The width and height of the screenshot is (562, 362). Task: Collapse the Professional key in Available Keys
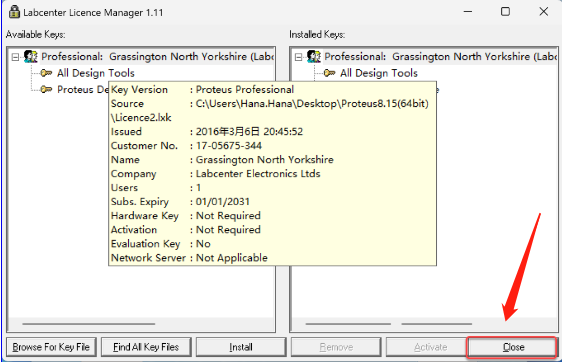15,57
